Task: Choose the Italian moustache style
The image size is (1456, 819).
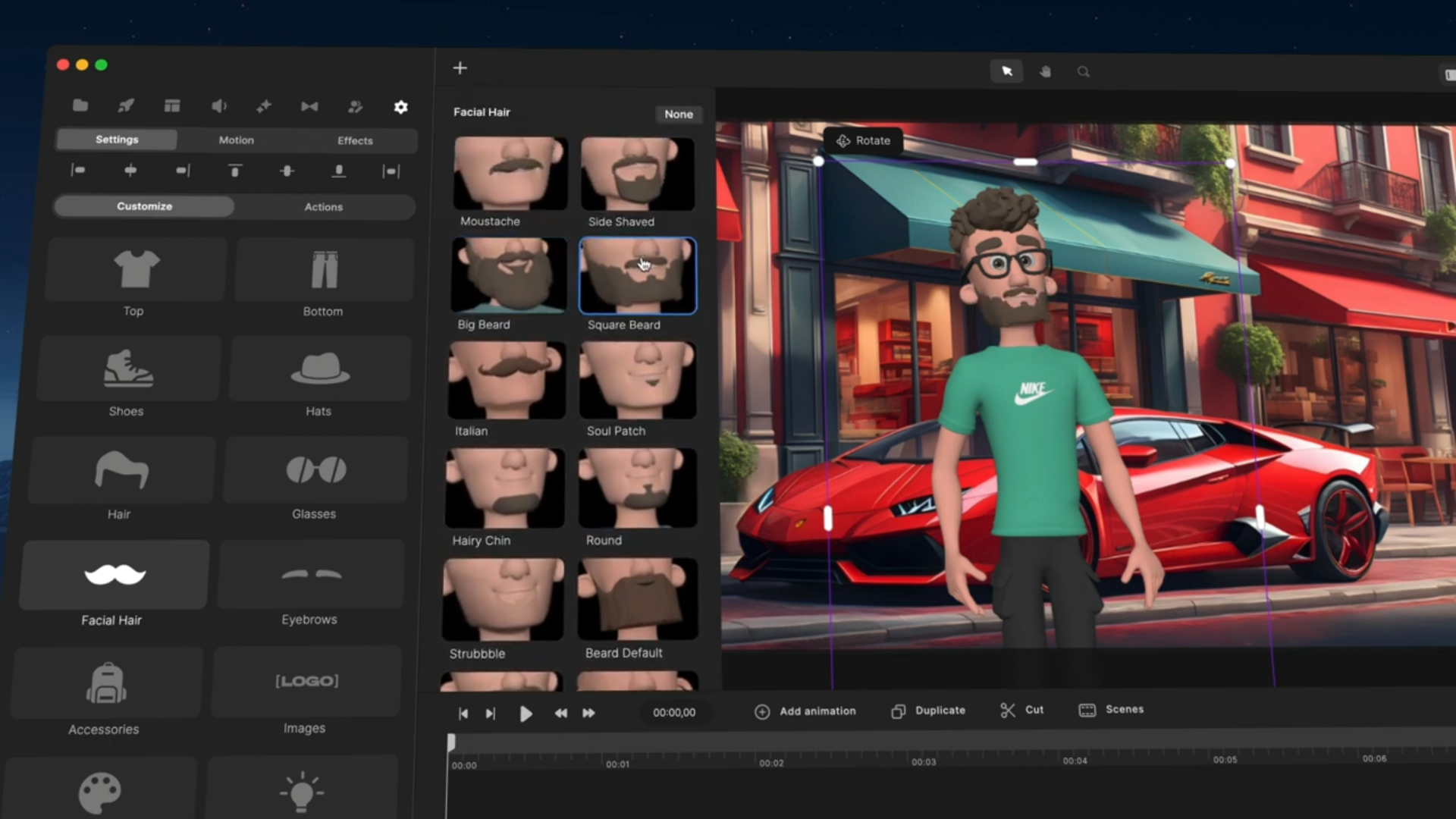Action: point(507,380)
